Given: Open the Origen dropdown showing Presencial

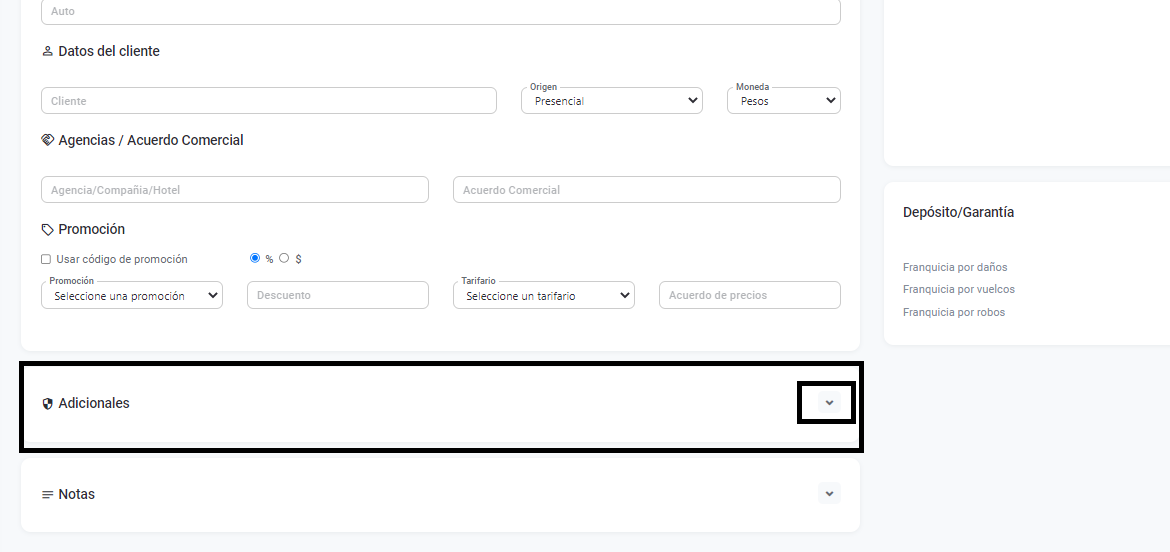Looking at the screenshot, I should 611,101.
